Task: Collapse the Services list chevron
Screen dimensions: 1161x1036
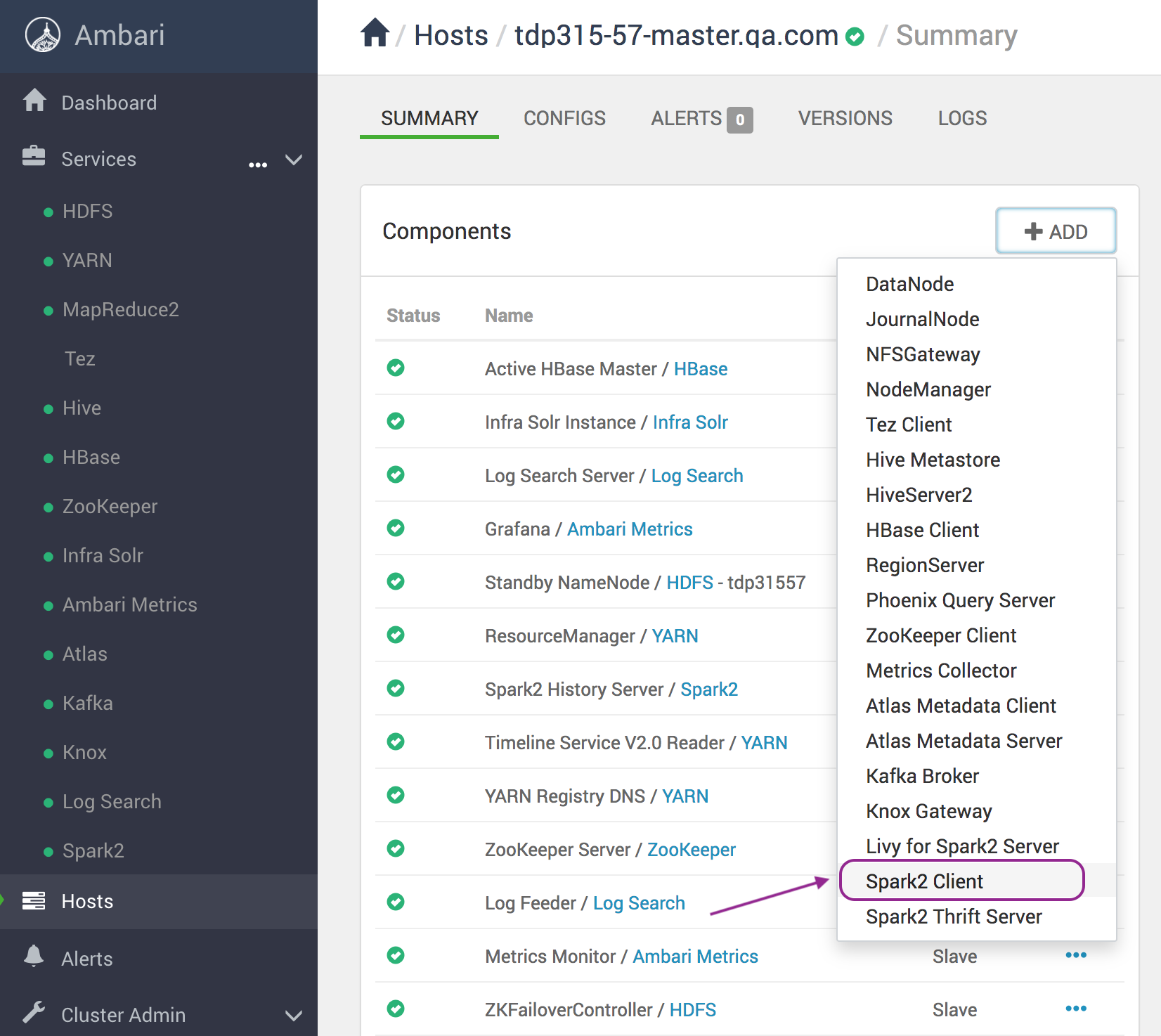Action: tap(294, 160)
